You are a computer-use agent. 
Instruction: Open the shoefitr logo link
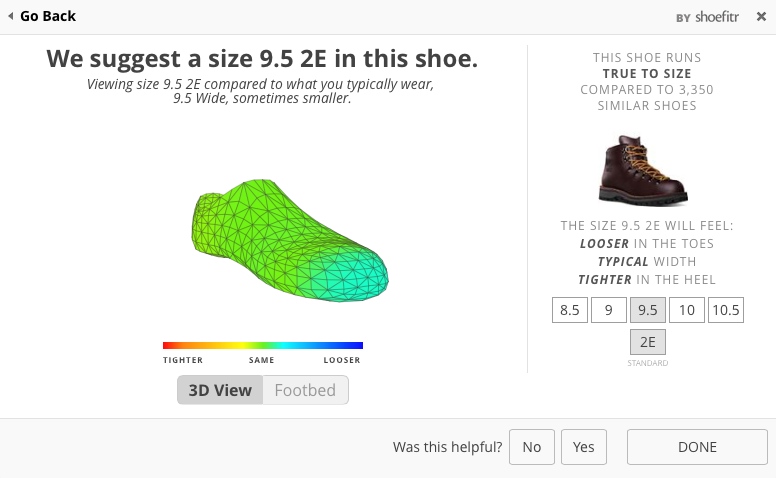[717, 17]
